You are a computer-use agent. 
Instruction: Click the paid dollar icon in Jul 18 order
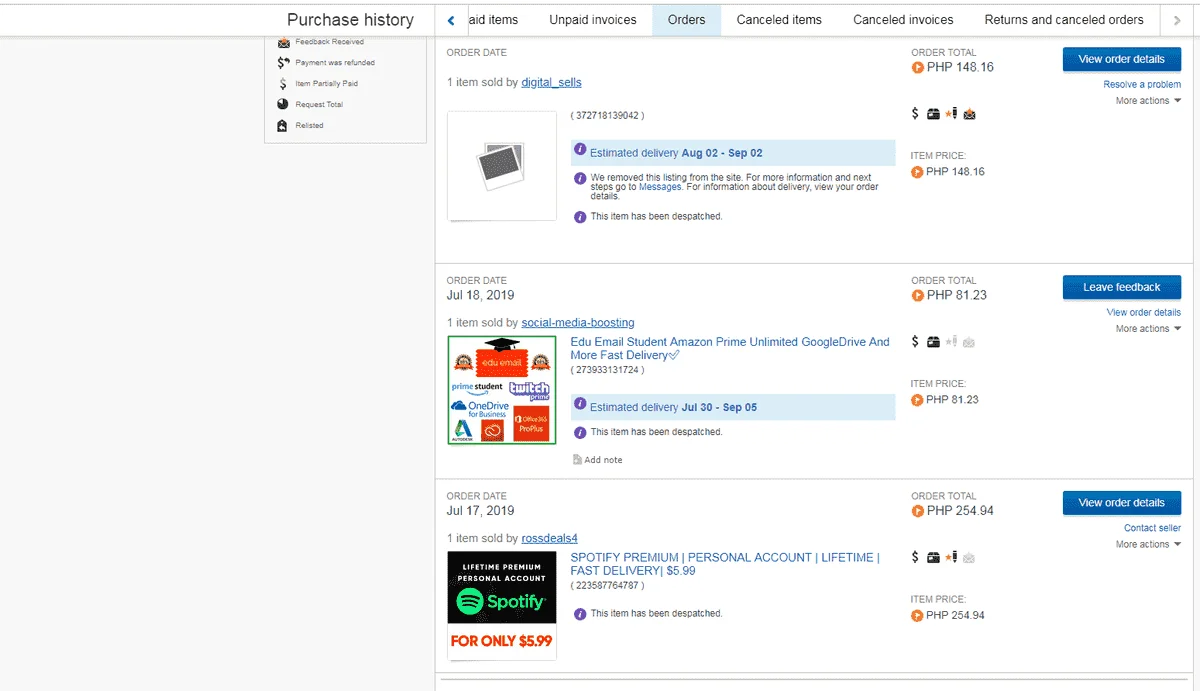(x=915, y=342)
